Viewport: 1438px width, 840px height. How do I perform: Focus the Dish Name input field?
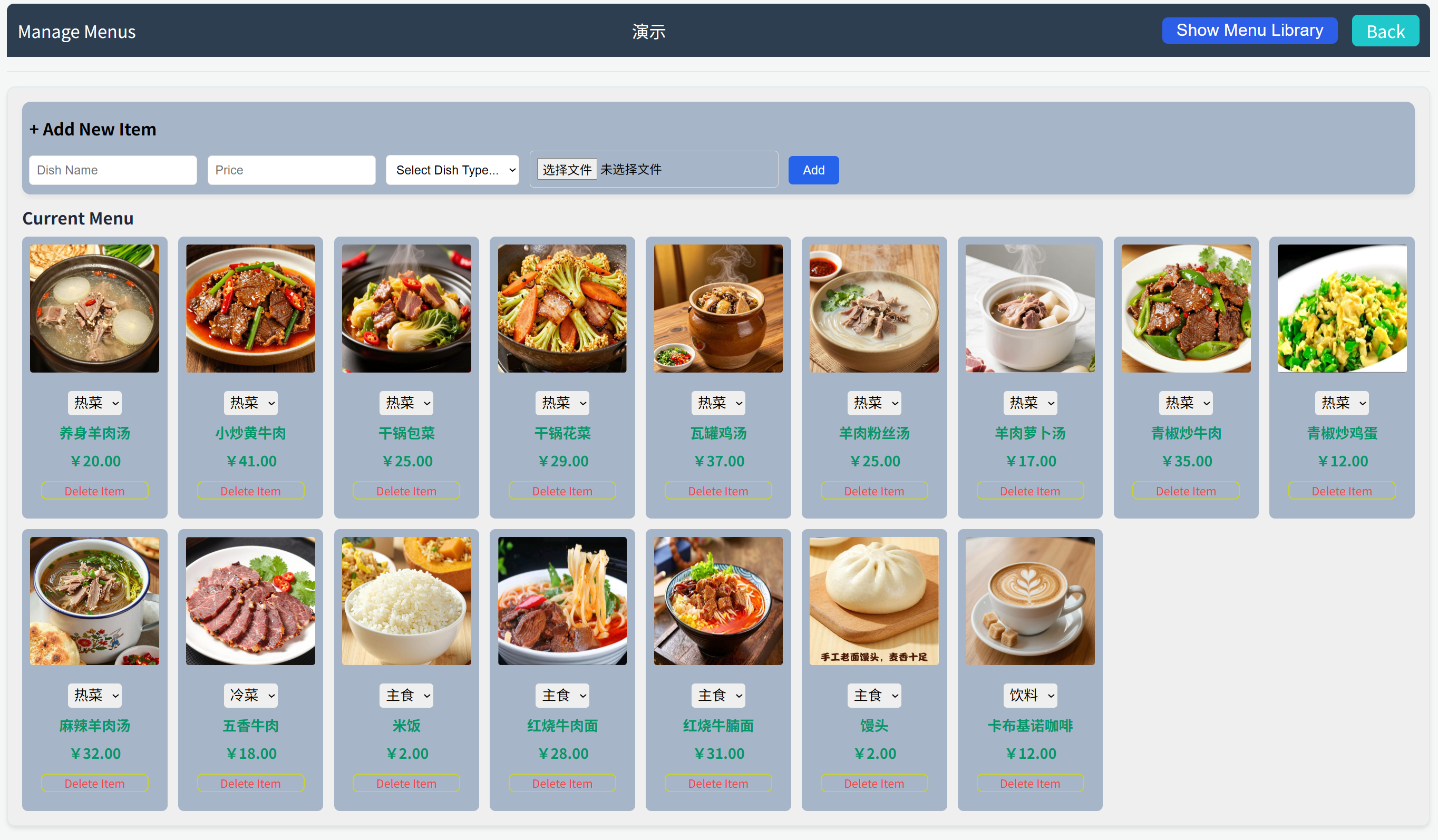tap(113, 170)
